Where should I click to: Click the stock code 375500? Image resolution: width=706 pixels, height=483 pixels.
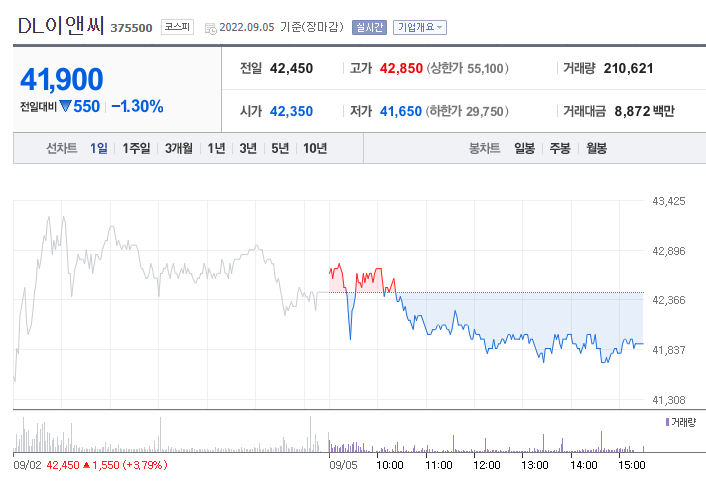pos(131,28)
